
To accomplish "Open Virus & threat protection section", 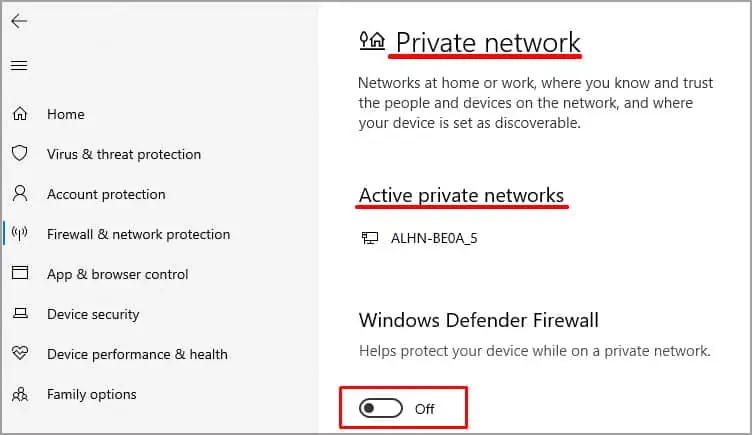I will 124,154.
